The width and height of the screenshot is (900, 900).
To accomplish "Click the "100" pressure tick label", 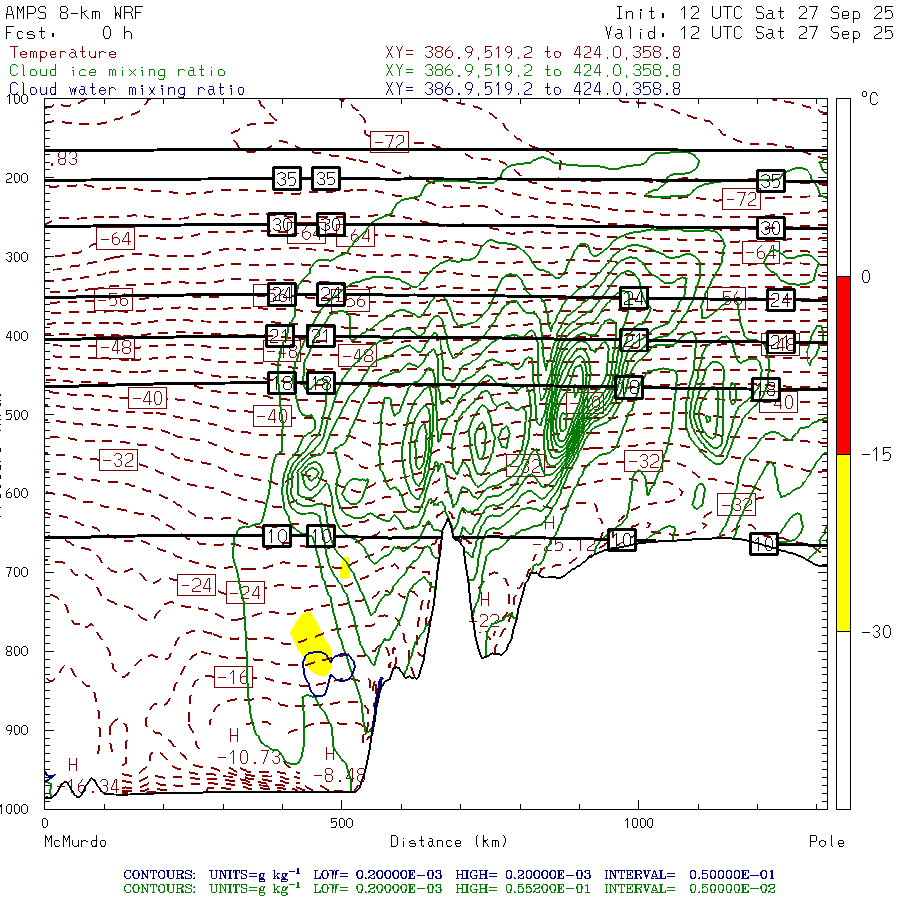I will point(17,99).
